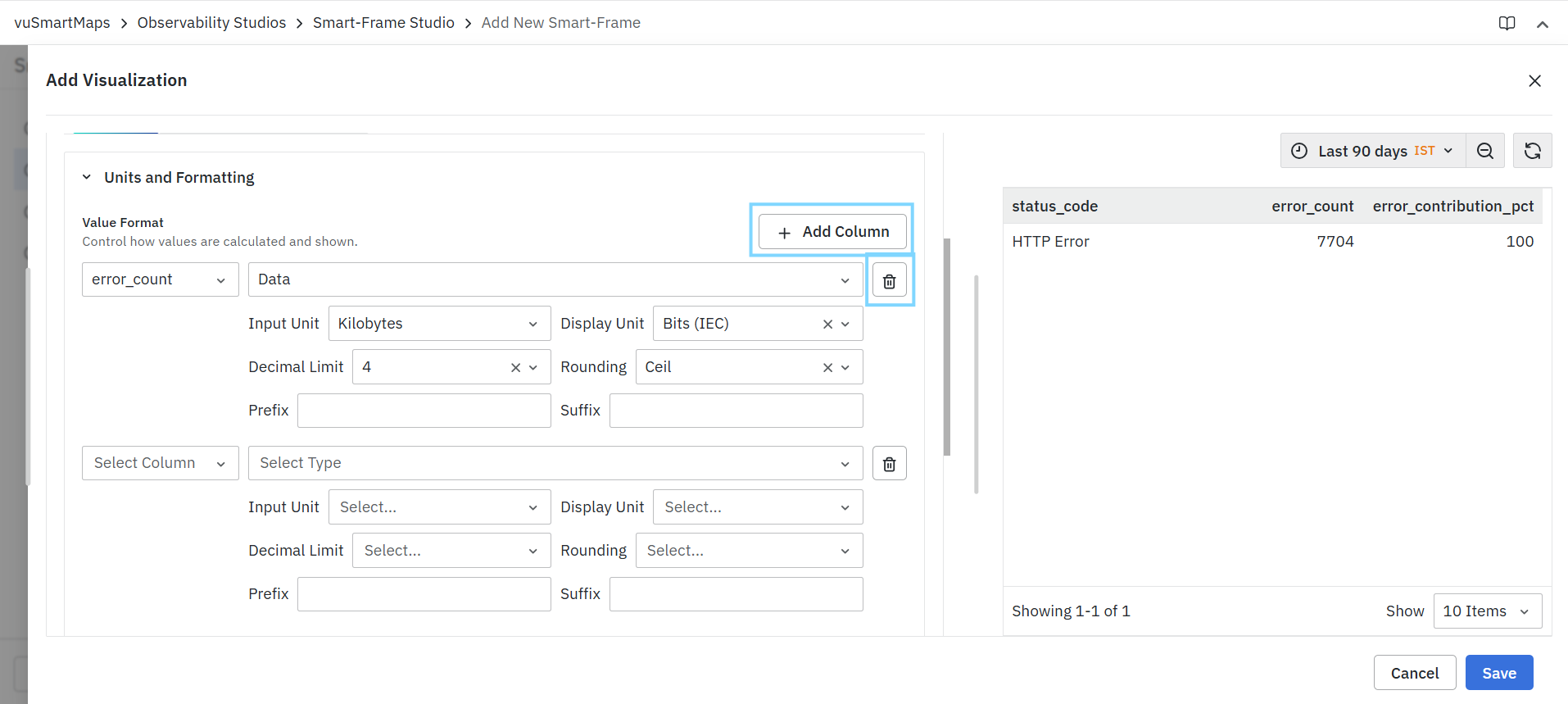Click the Add New Smart-Frame breadcrumb
Viewport: 1568px width, 704px height.
(561, 23)
